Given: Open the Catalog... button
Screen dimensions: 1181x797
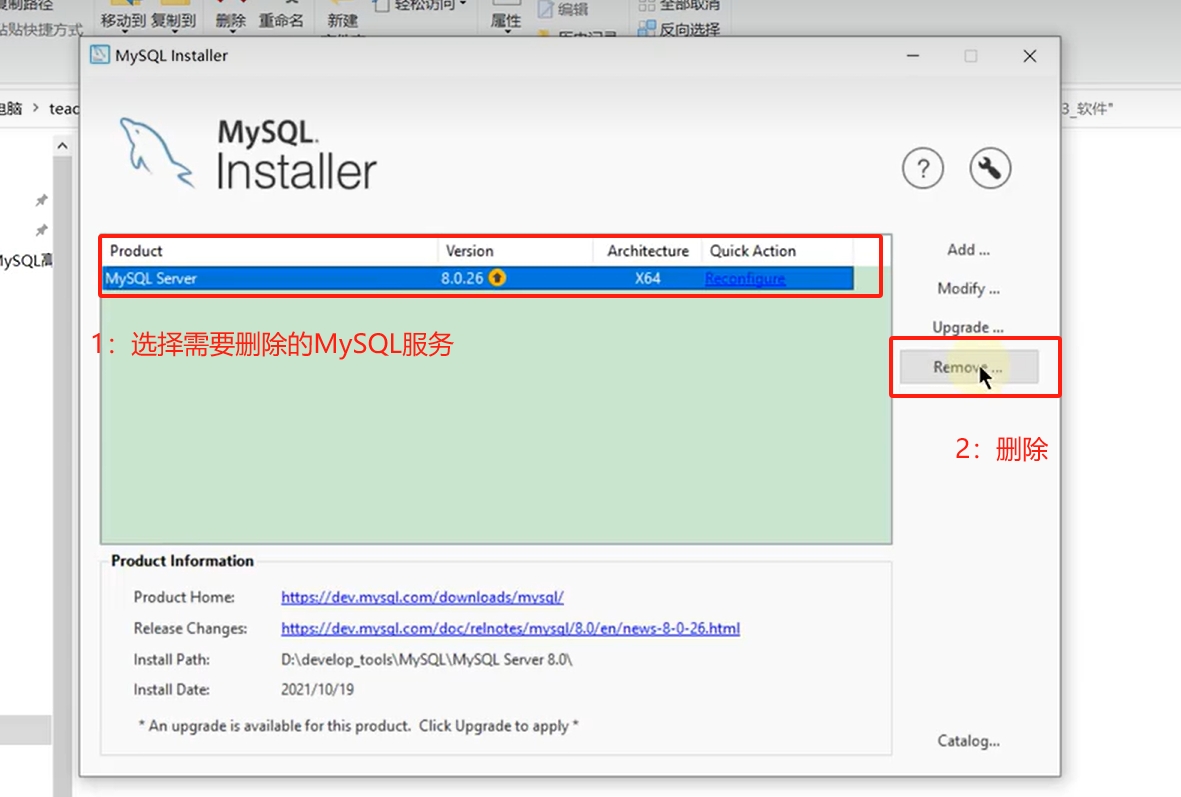Looking at the screenshot, I should point(969,741).
